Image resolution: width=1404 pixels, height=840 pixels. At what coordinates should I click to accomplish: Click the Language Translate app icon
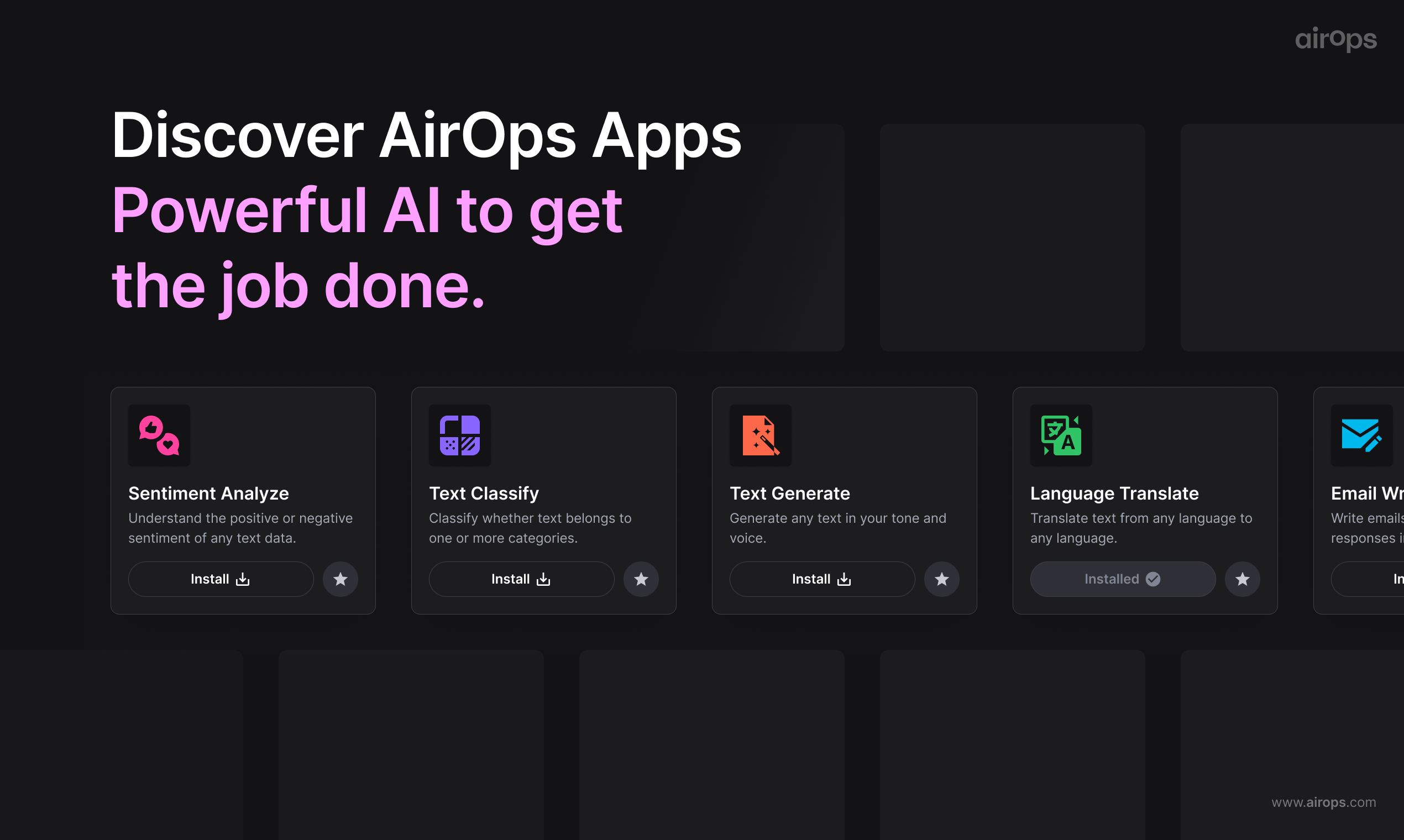(x=1061, y=436)
